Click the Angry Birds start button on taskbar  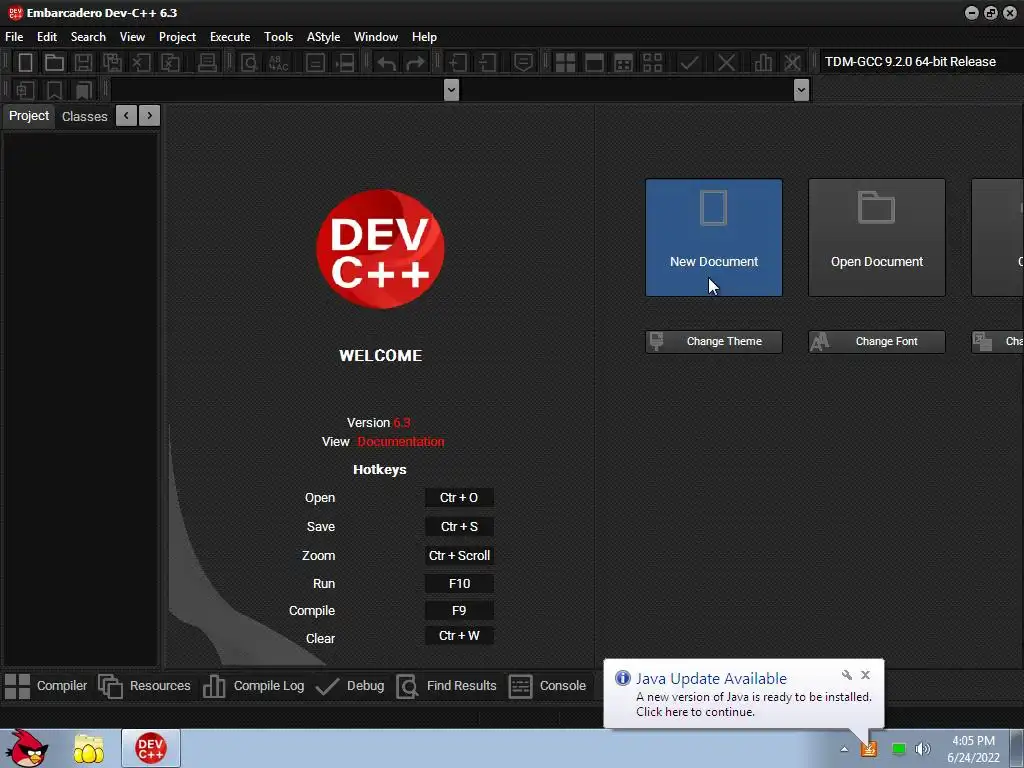click(27, 748)
